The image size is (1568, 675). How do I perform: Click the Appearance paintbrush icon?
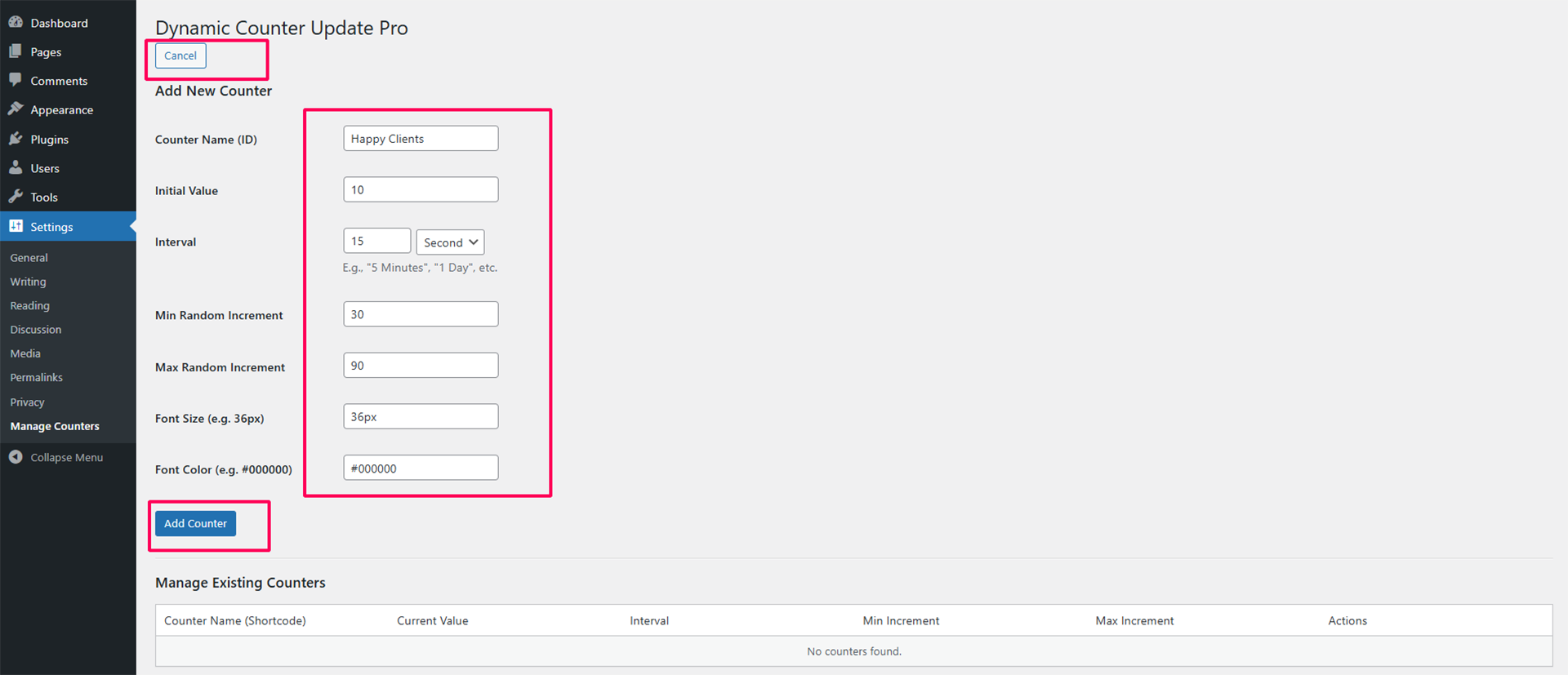(x=16, y=109)
